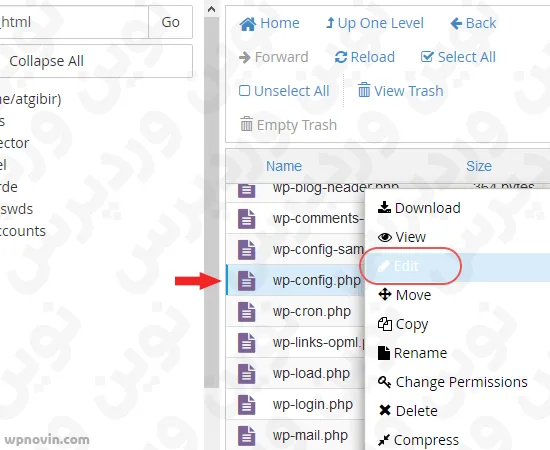Click the Select All checkmark icon
The height and width of the screenshot is (450, 550).
click(x=427, y=57)
